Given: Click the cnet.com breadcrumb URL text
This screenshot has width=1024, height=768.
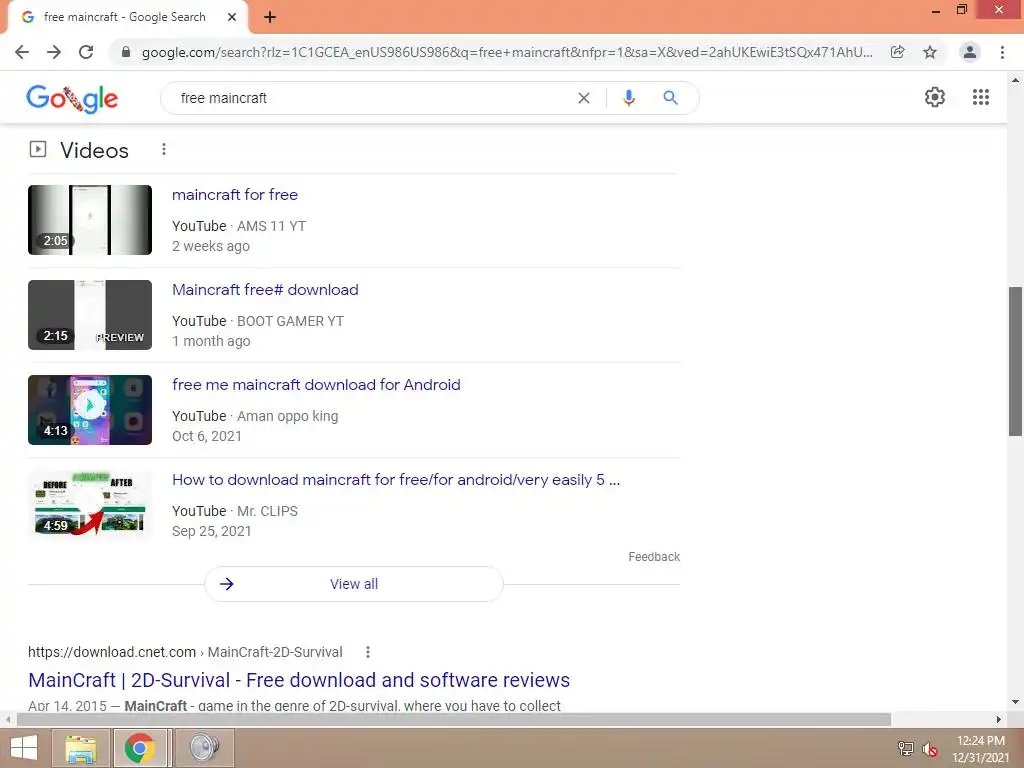Looking at the screenshot, I should tap(185, 652).
